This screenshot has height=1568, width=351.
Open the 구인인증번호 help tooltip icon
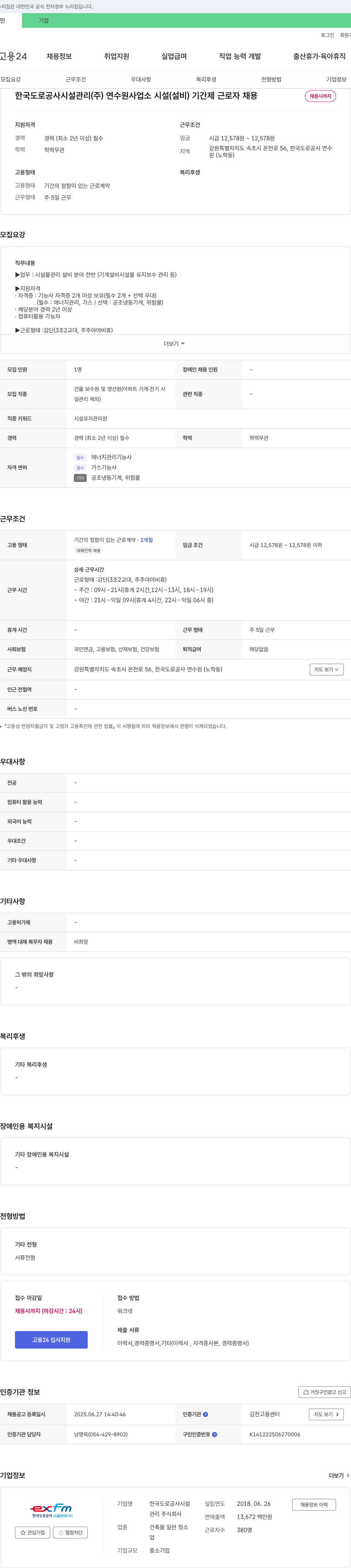pos(215,1434)
